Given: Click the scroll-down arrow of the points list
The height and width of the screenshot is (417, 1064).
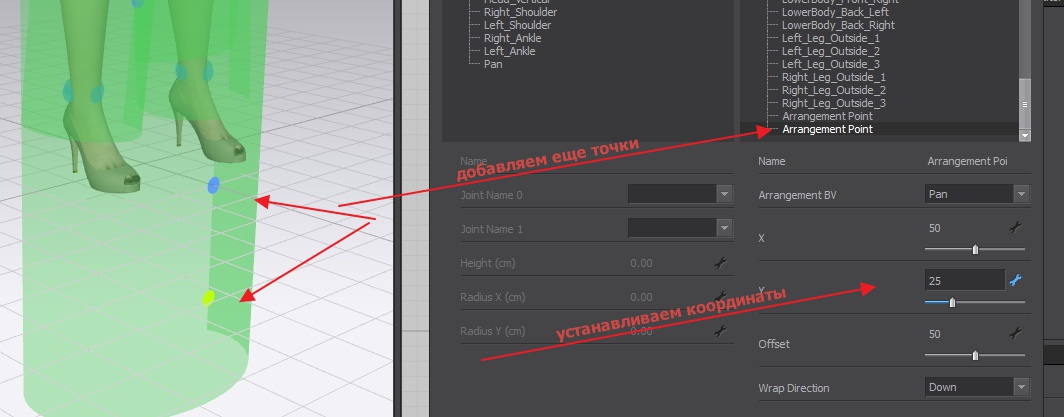Looking at the screenshot, I should click(x=1025, y=136).
